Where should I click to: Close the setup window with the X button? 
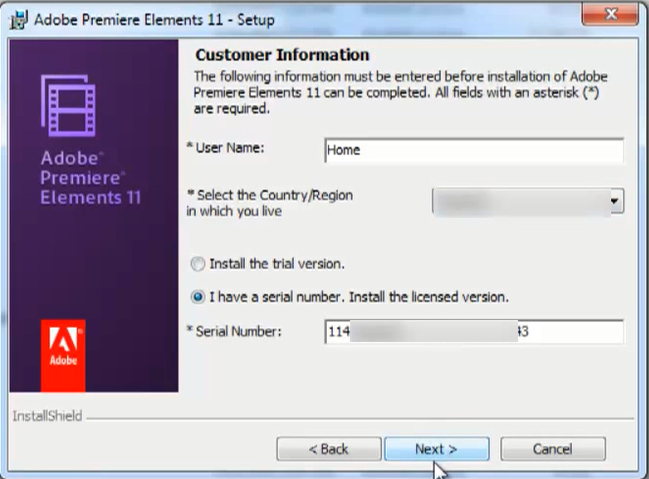[x=610, y=15]
